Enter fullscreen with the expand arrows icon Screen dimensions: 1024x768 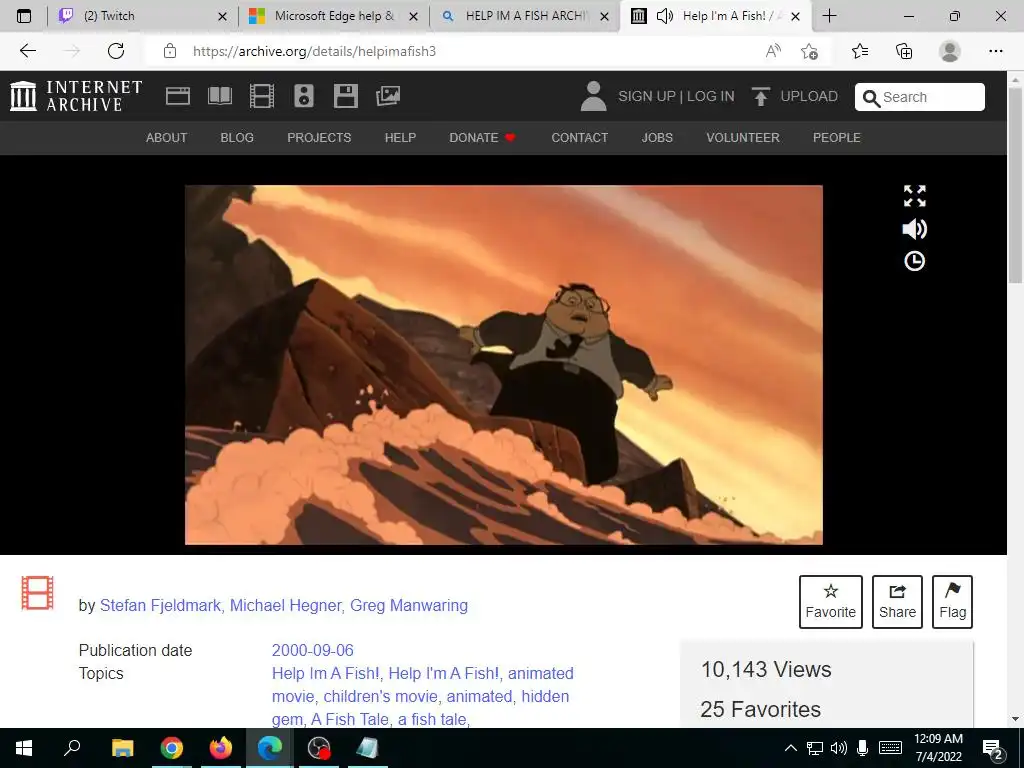point(914,196)
